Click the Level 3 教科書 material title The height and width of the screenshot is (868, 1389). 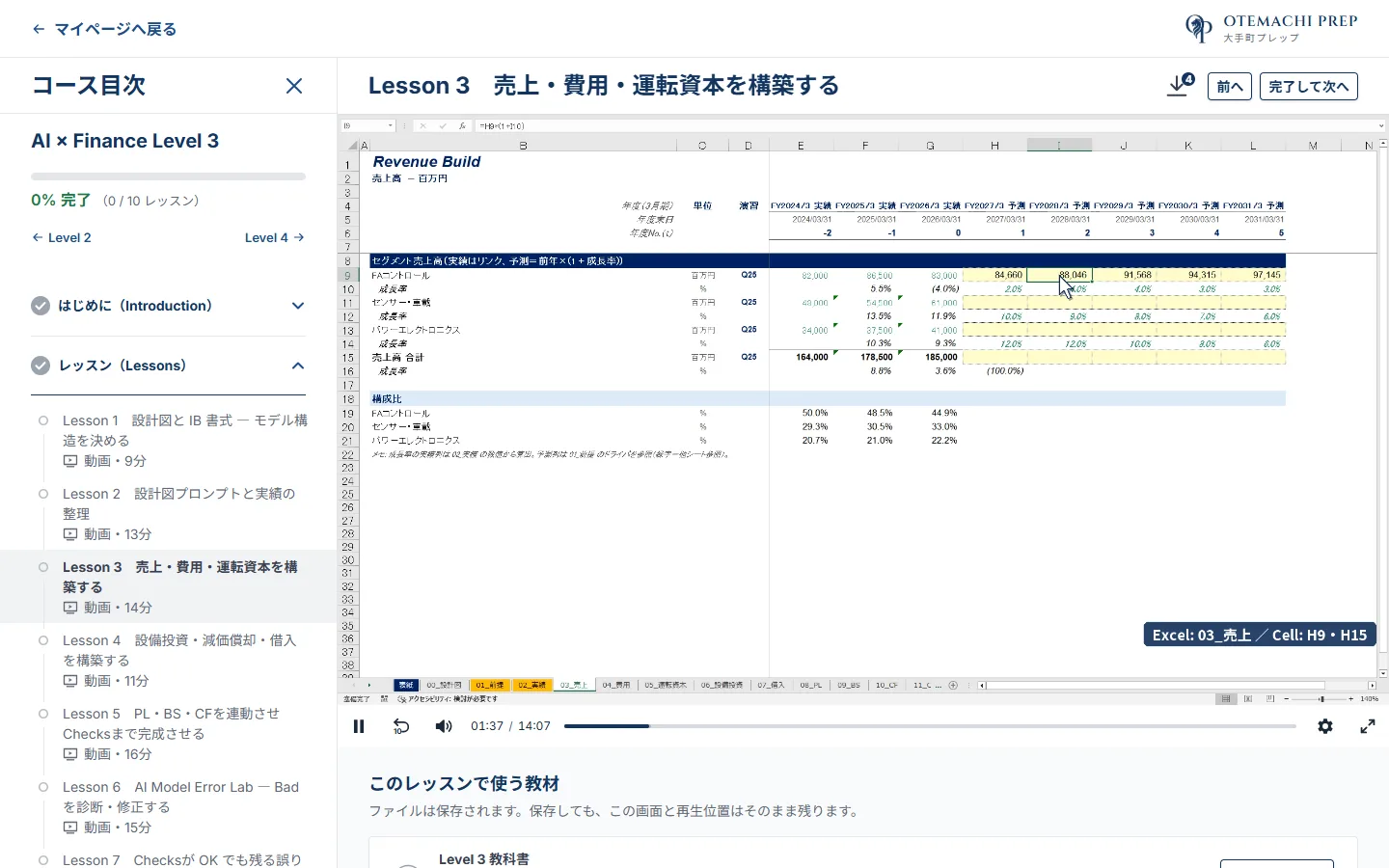tap(484, 859)
